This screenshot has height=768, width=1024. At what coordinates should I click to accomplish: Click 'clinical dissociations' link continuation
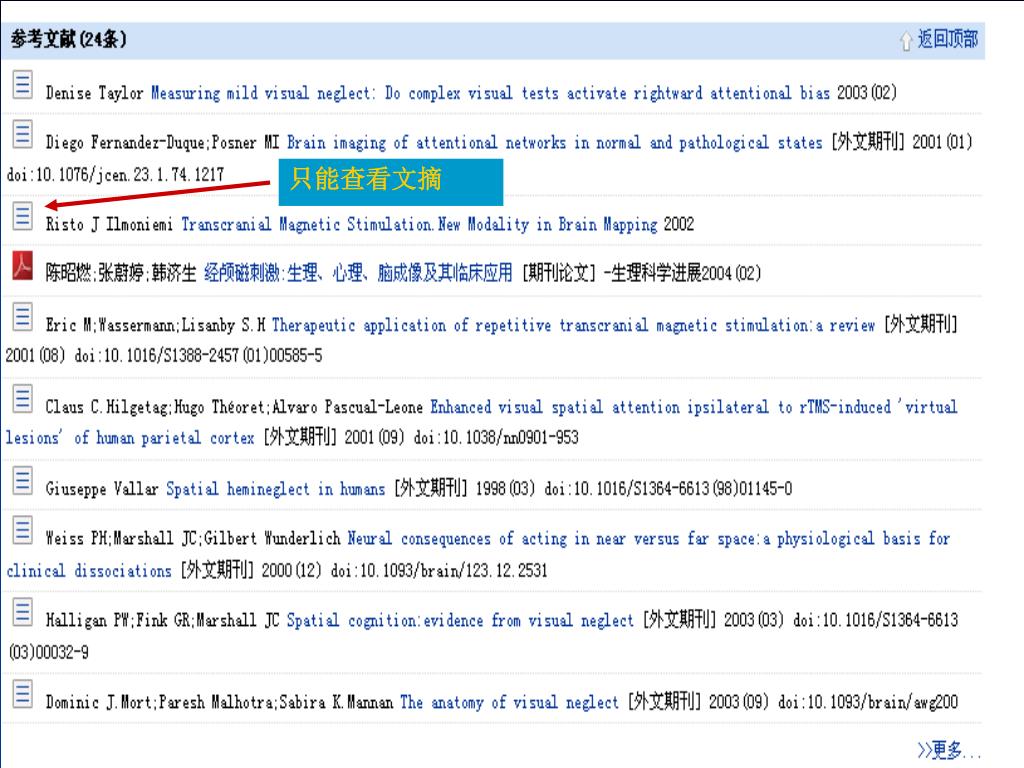[89, 571]
